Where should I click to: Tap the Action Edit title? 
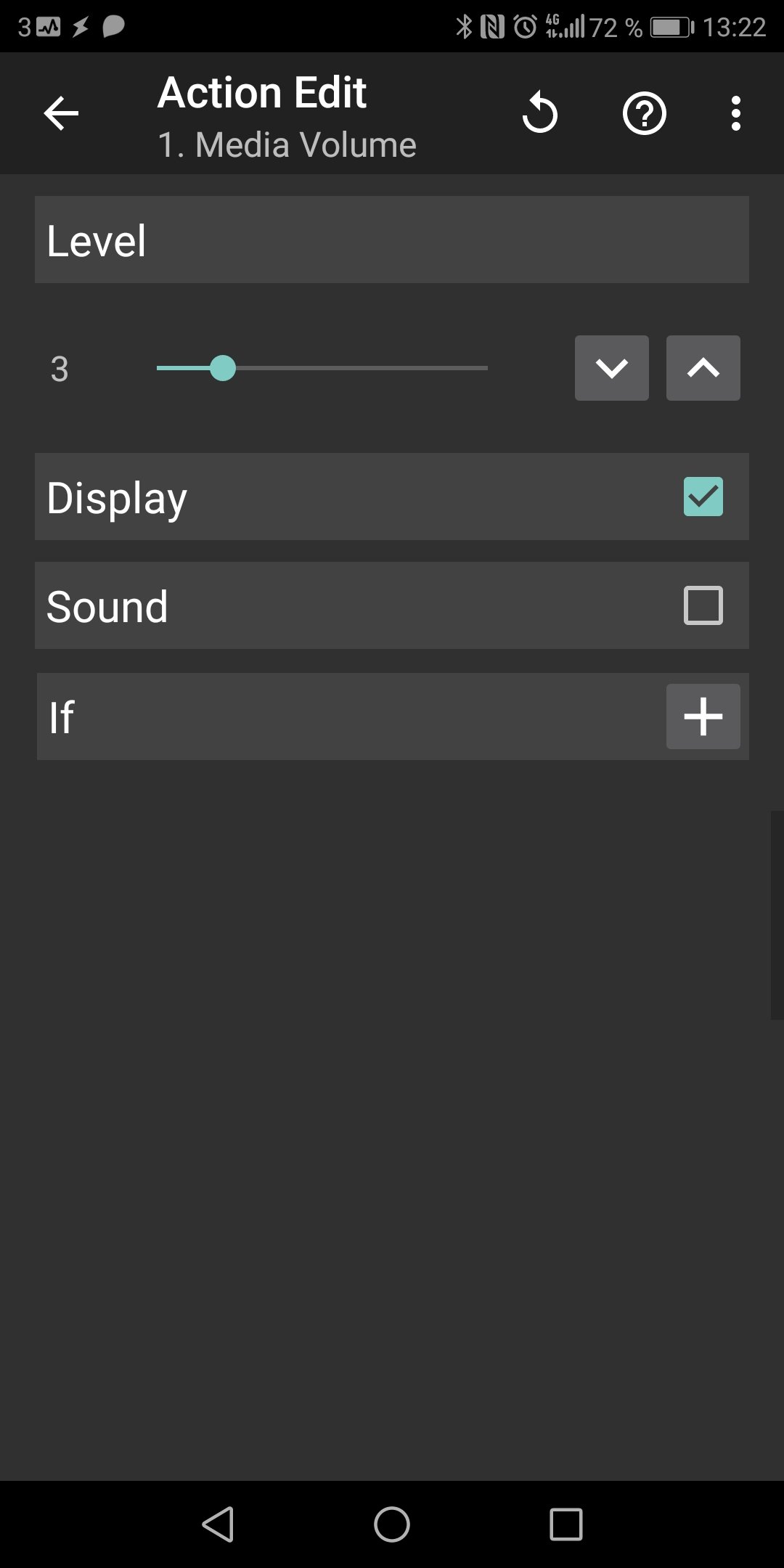pyautogui.click(x=262, y=93)
